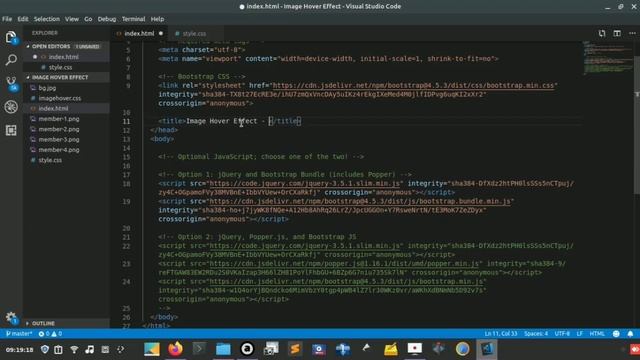Follow the bootstrap.bundle.min.js link
The width and height of the screenshot is (640, 360).
360,201
